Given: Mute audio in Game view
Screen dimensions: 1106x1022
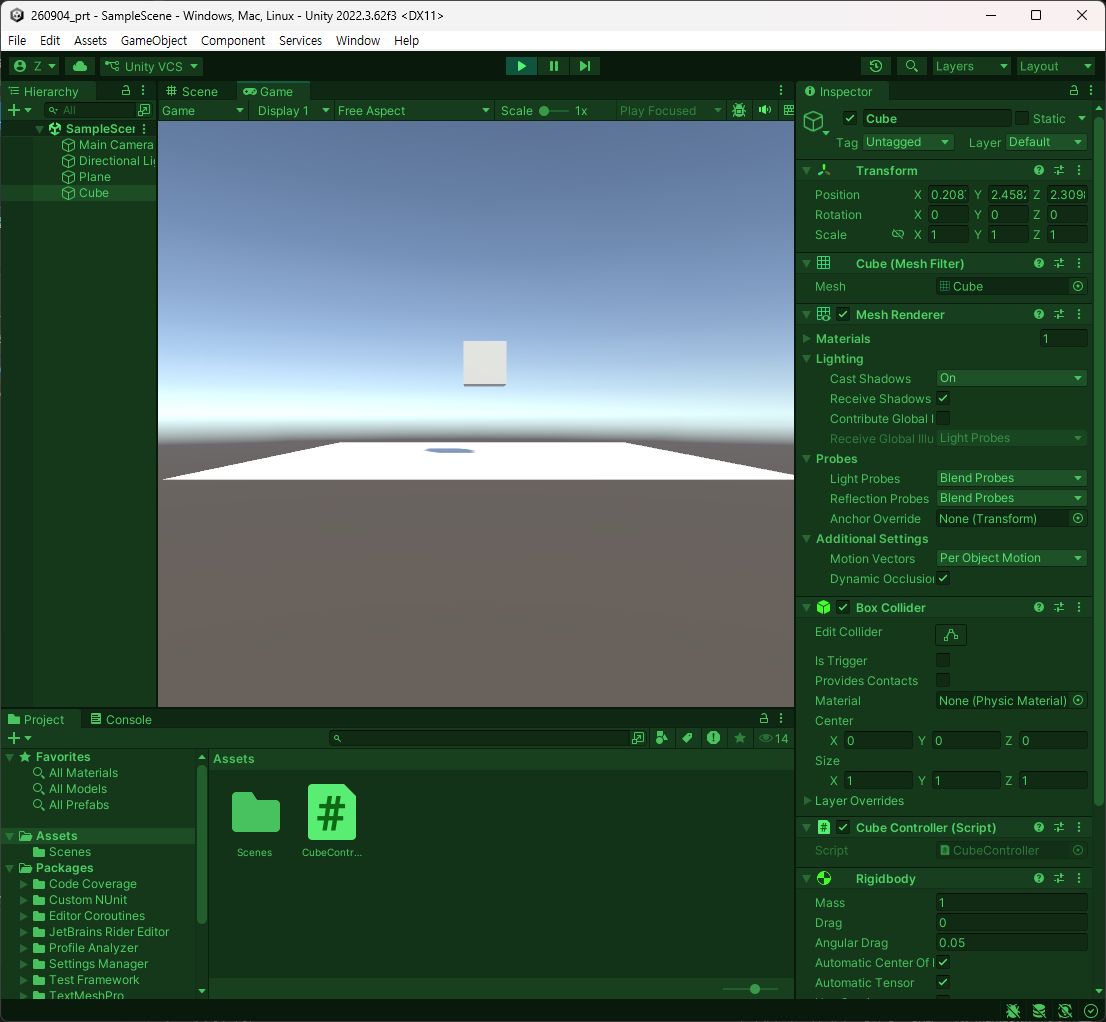Looking at the screenshot, I should 765,111.
